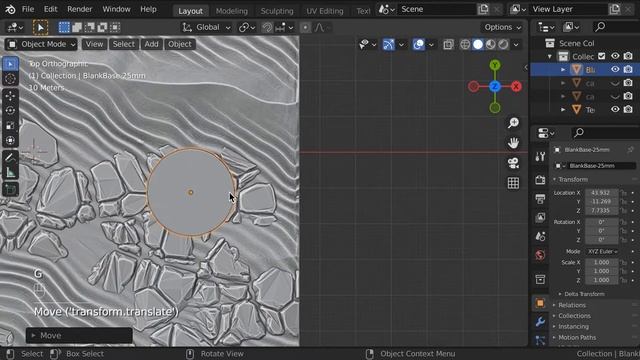
Task: Expand the Move operator panel
Action: click(79, 336)
